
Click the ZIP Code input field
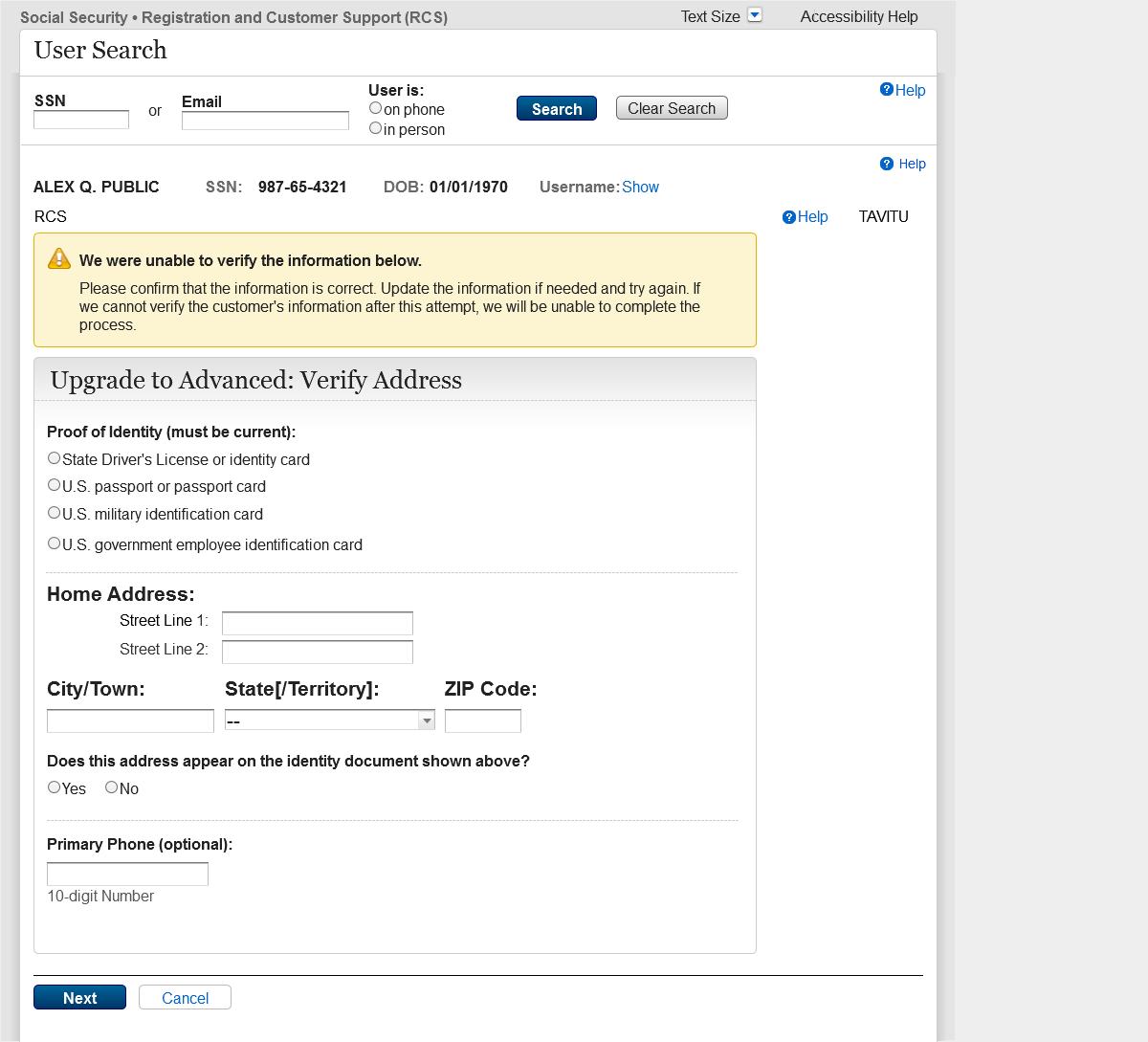click(483, 721)
